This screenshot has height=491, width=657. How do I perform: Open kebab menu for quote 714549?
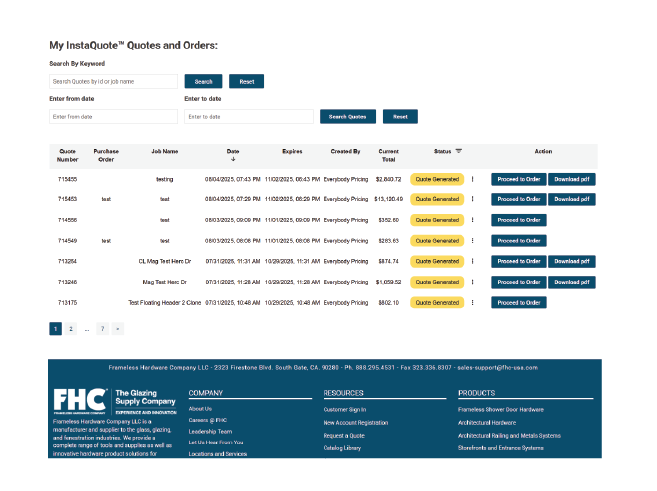pos(472,241)
